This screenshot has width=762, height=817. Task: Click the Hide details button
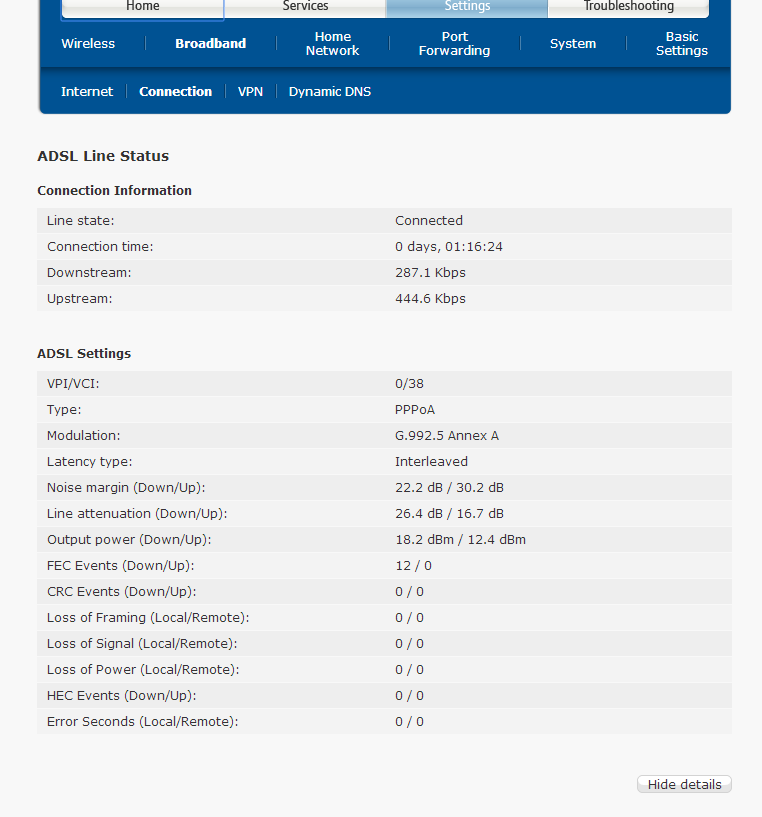pos(684,784)
